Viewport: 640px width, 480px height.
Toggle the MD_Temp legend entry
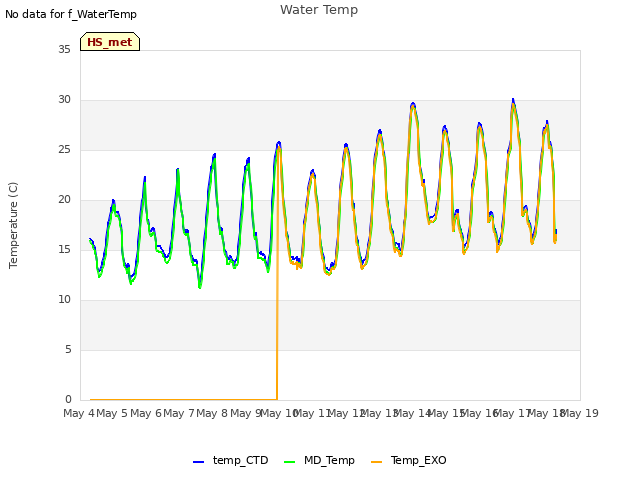pos(319,460)
